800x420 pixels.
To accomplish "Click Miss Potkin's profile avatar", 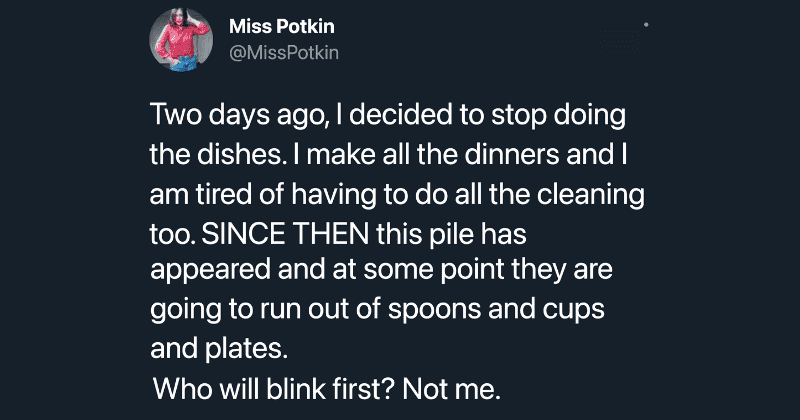I will tap(181, 40).
